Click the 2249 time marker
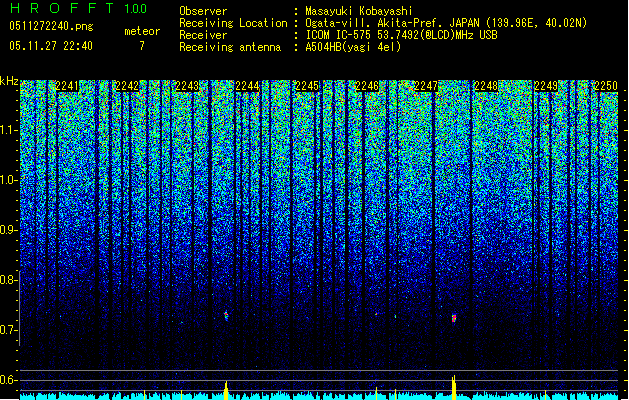This screenshot has width=629, height=400. coord(546,86)
